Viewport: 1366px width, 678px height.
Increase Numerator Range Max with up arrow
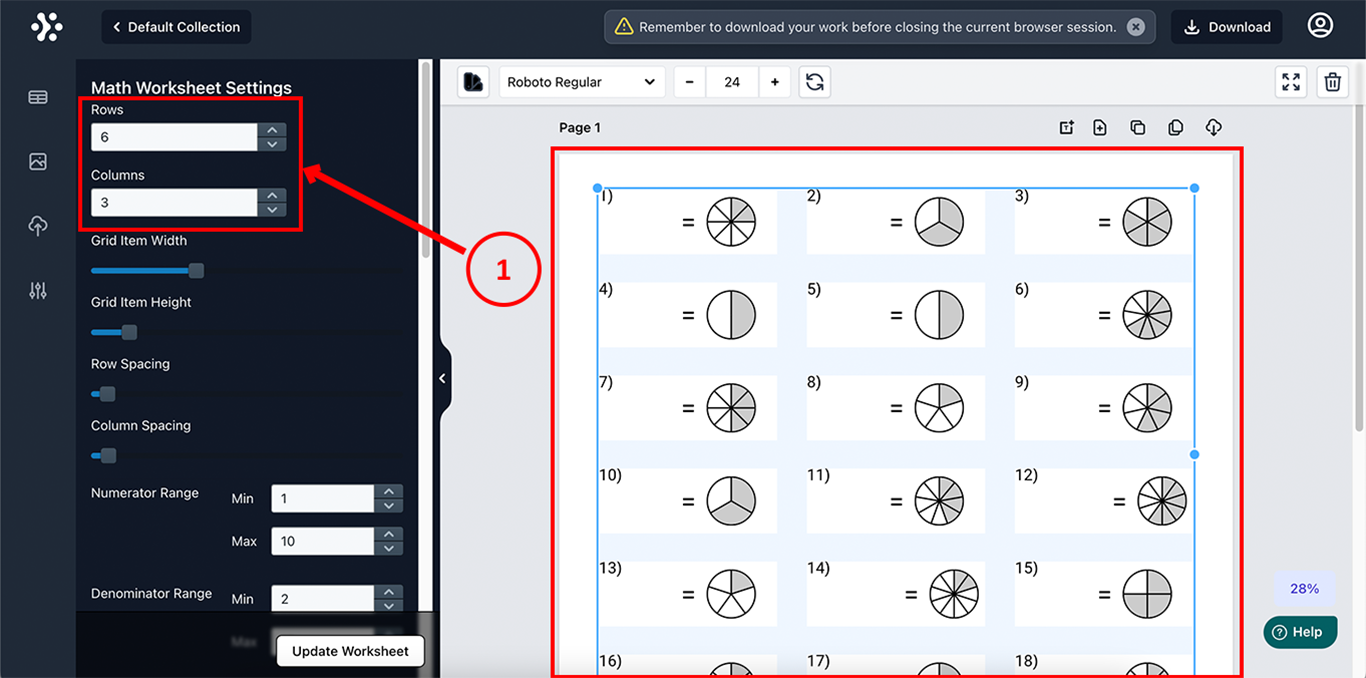coord(389,534)
